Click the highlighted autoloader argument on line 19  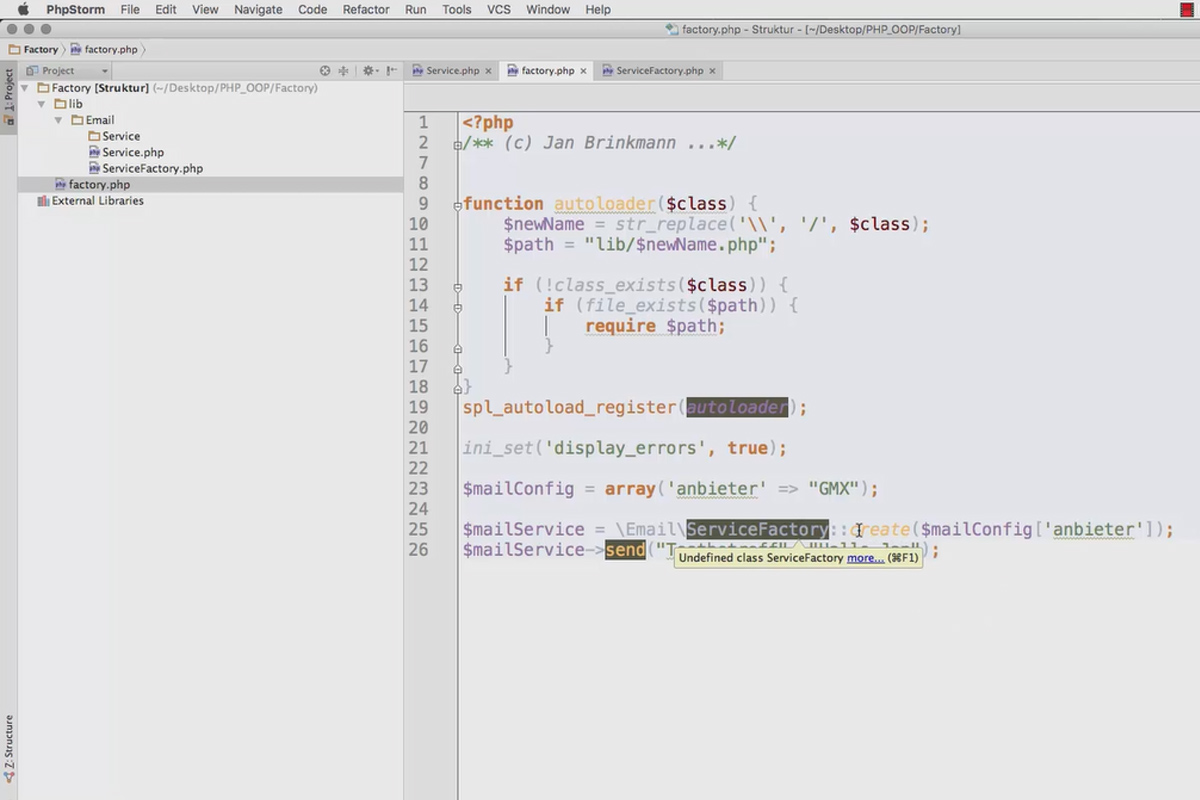coord(737,407)
